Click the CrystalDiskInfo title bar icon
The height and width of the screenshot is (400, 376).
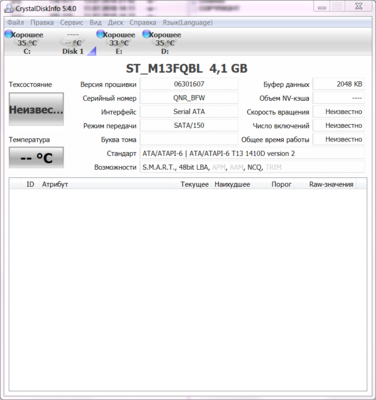[9, 8]
